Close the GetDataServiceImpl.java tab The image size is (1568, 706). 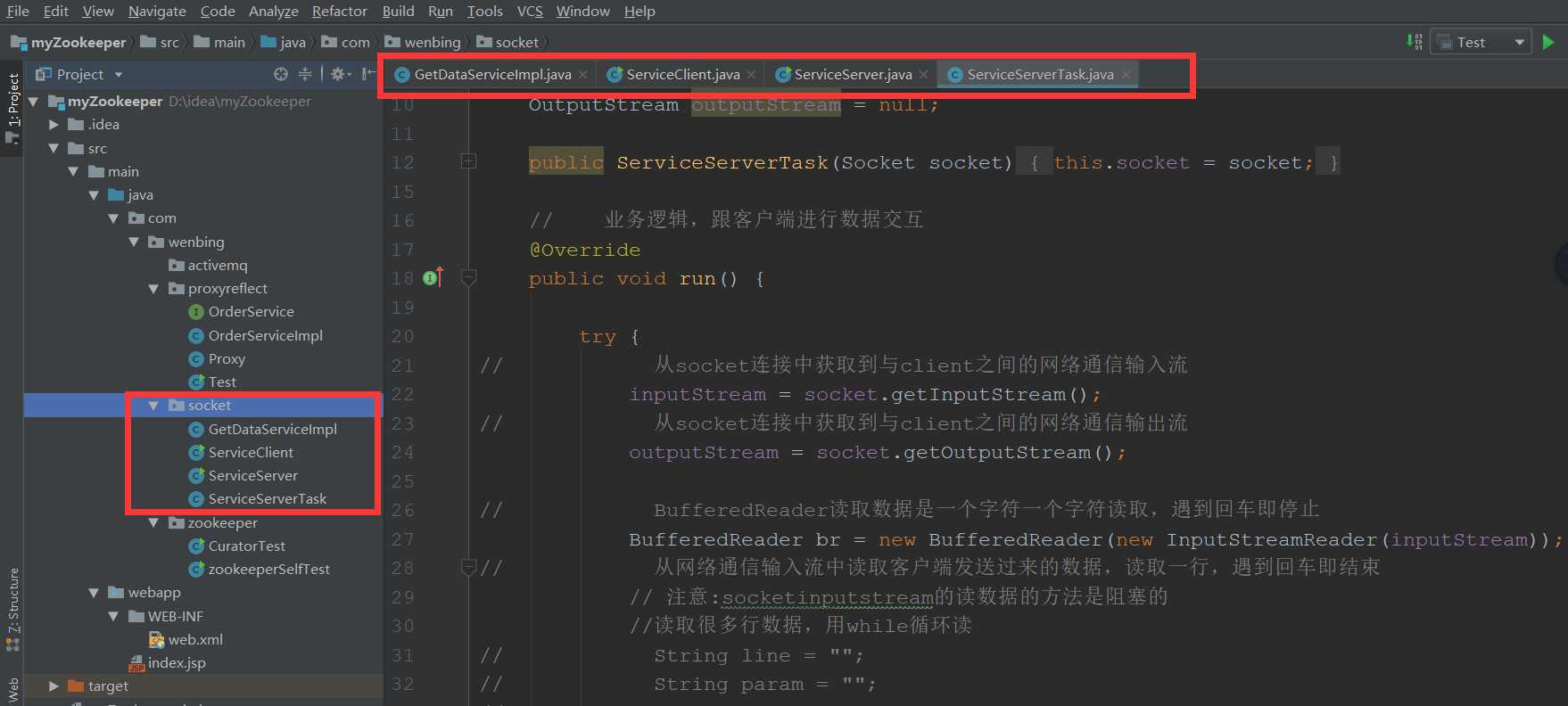[x=582, y=75]
